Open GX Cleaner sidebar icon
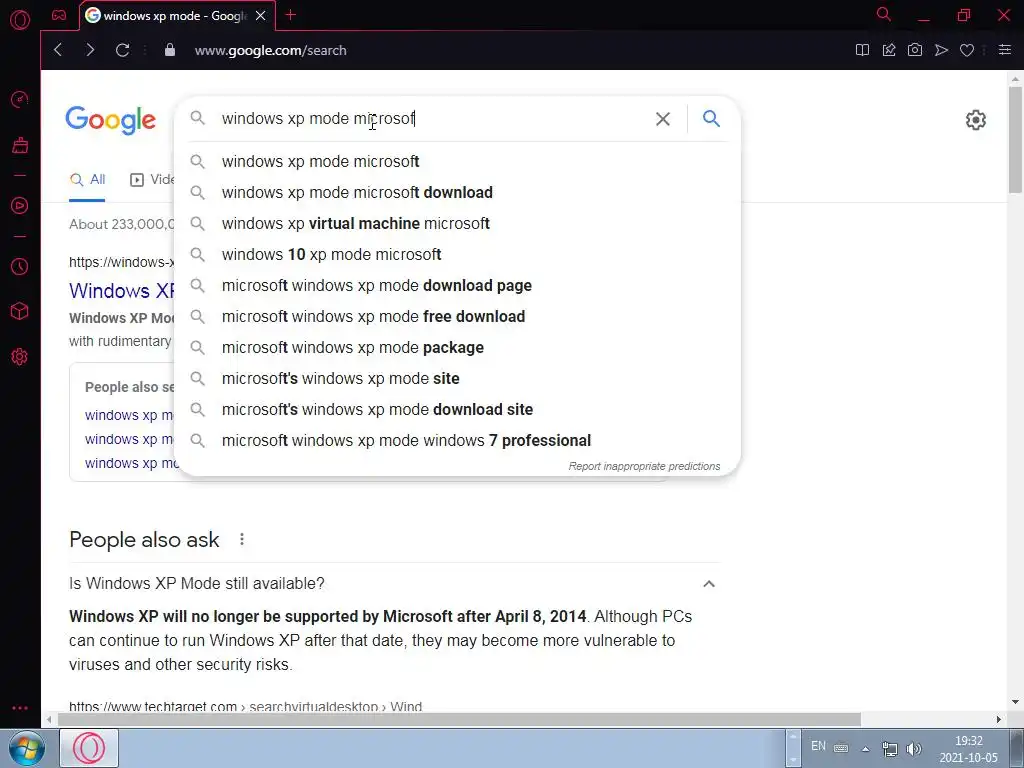 pyautogui.click(x=20, y=145)
